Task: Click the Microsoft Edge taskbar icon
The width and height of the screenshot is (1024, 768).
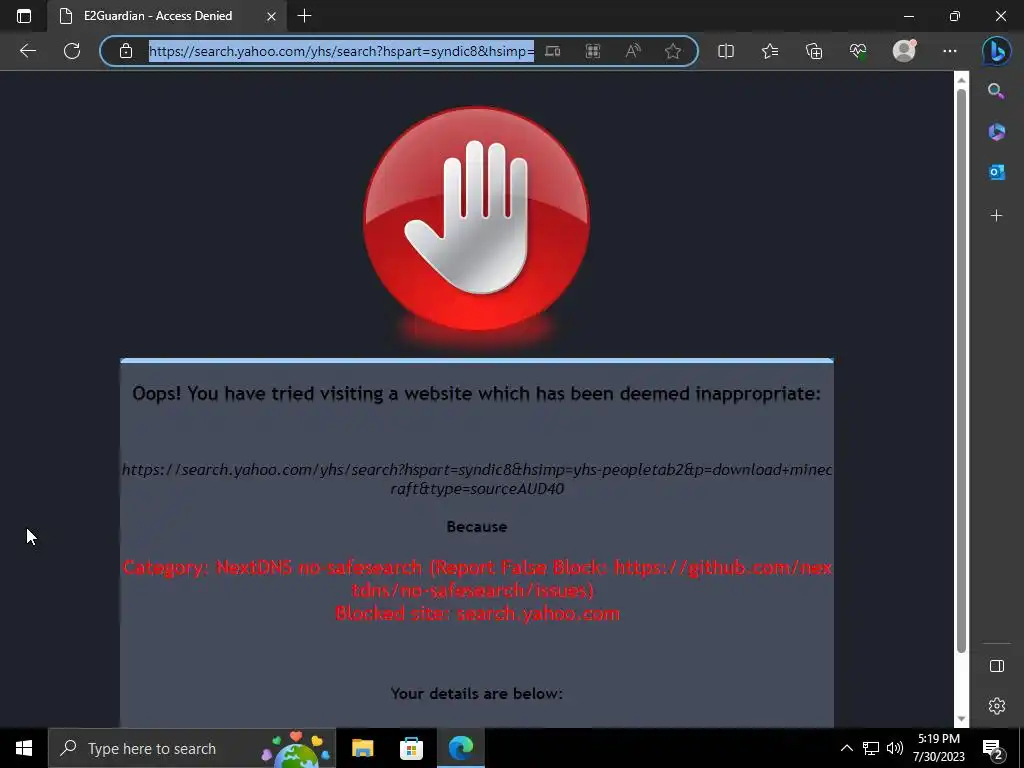Action: coord(460,748)
